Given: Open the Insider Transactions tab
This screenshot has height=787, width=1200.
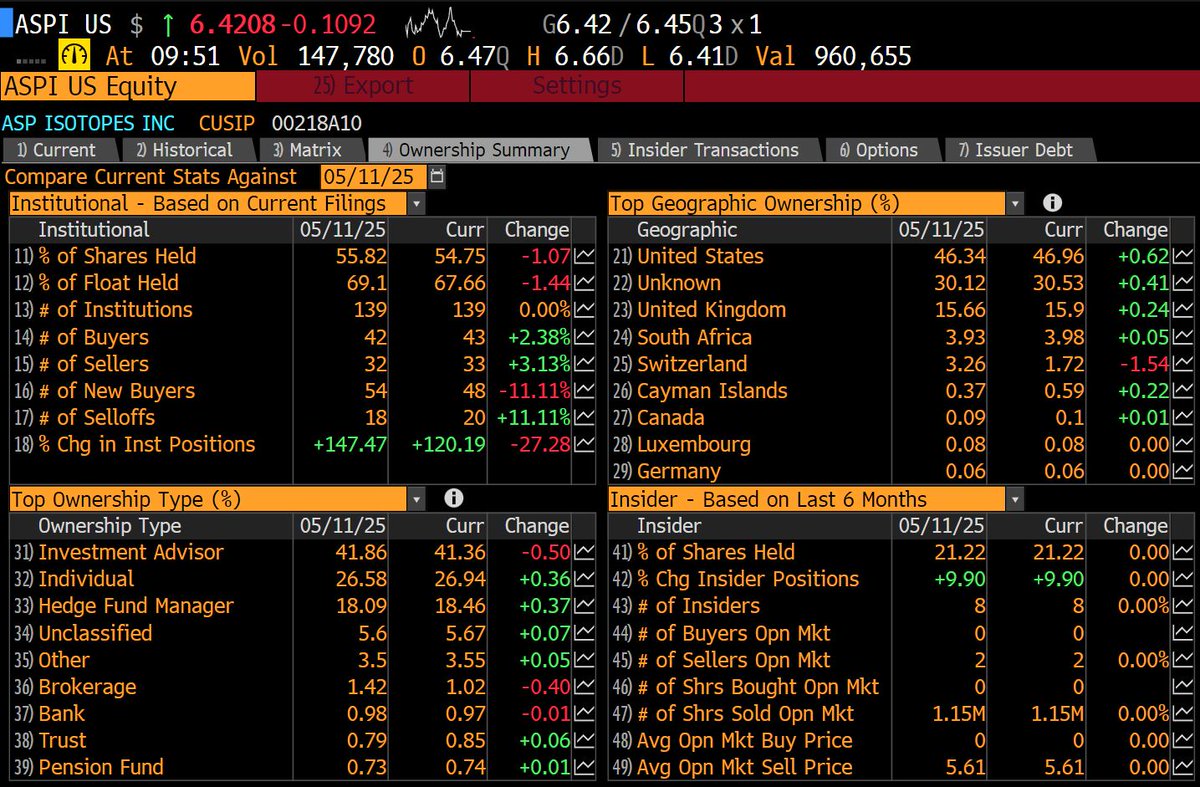Looking at the screenshot, I should (x=709, y=150).
